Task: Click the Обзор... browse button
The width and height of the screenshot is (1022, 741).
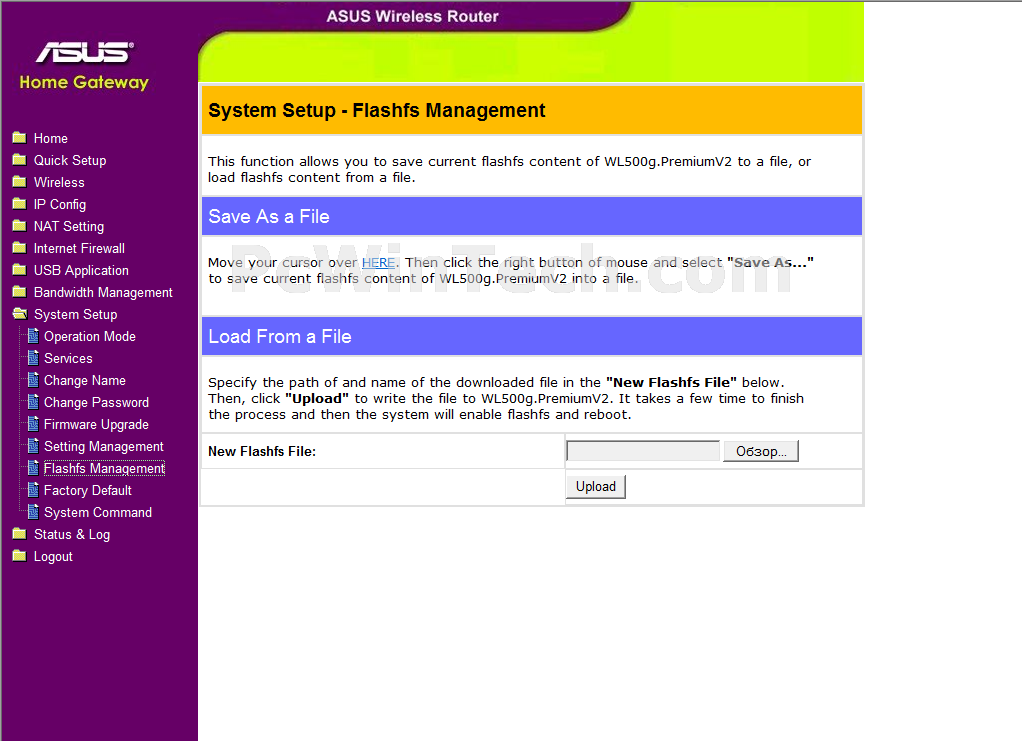Action: tap(761, 451)
